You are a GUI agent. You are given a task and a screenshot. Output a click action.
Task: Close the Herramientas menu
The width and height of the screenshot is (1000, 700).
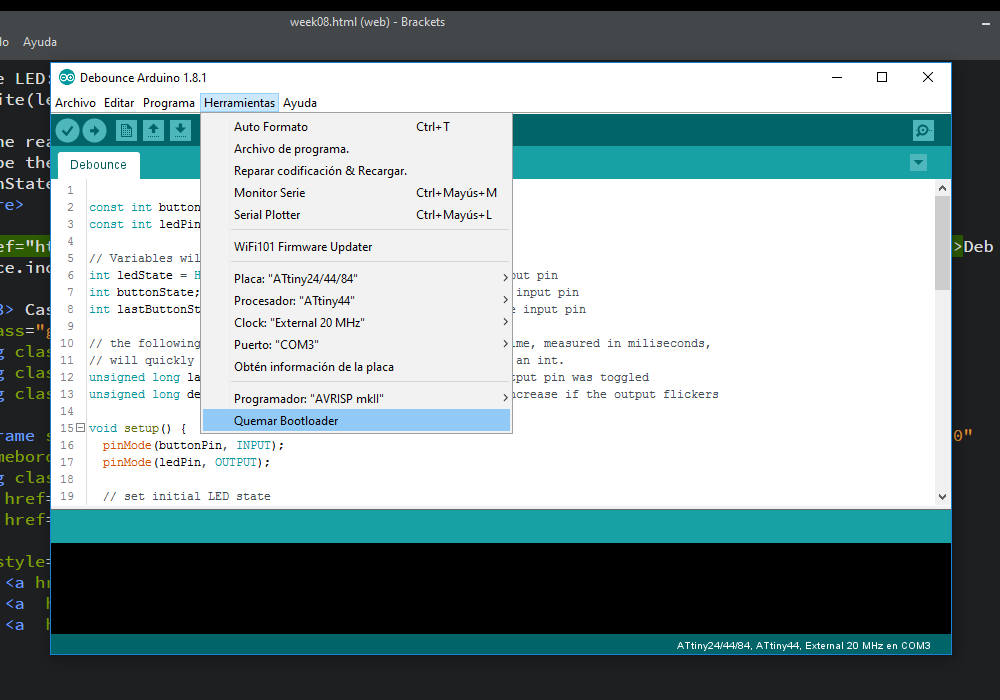(239, 103)
